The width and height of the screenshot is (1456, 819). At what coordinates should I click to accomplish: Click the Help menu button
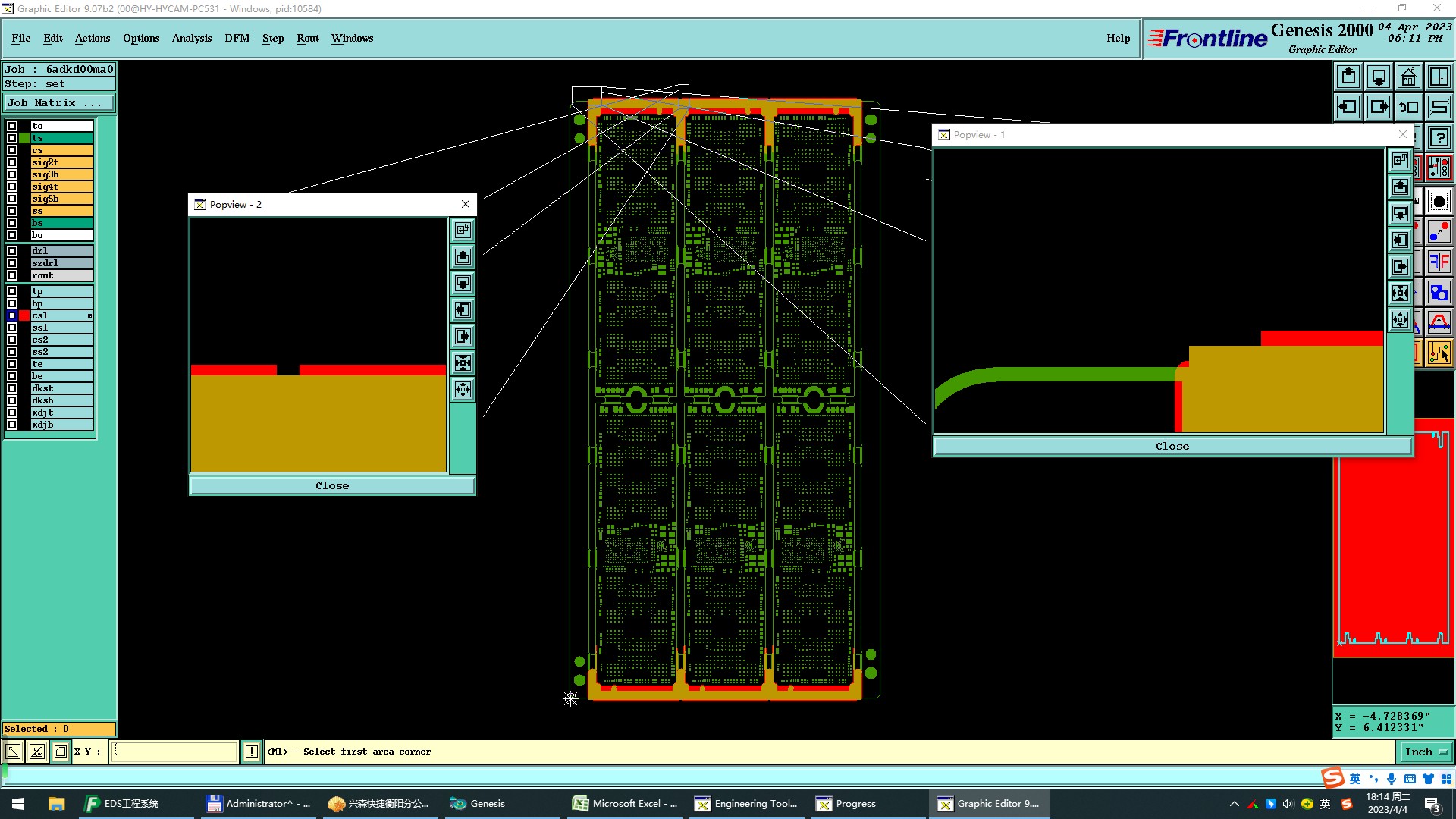pos(1118,38)
